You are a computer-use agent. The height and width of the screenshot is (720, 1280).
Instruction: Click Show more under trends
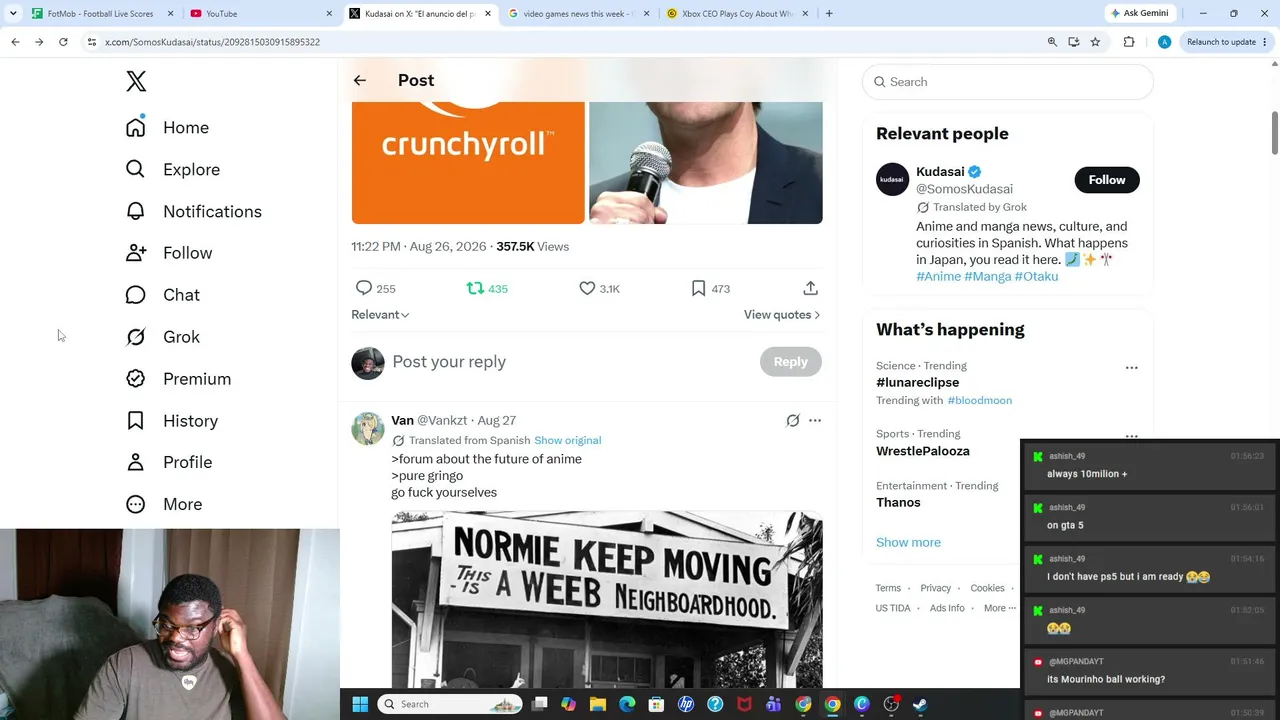(x=908, y=542)
